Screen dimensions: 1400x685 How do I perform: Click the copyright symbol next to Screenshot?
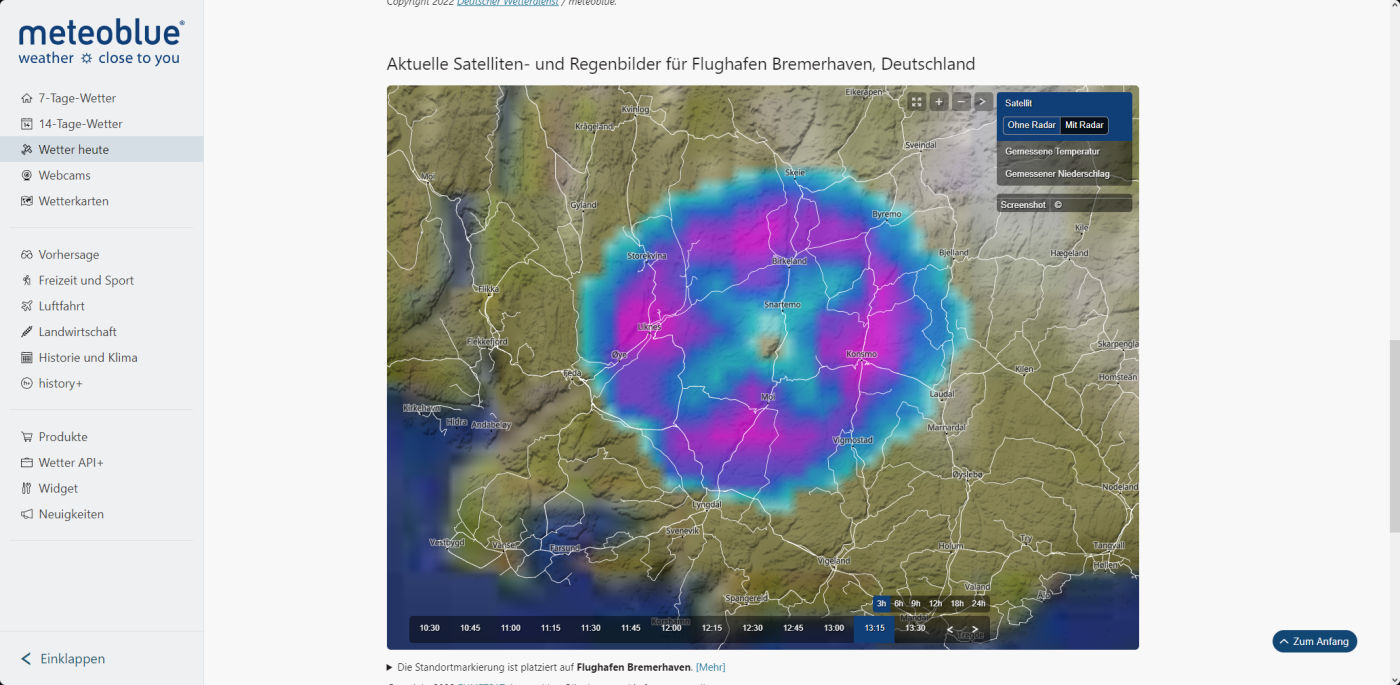click(1058, 205)
